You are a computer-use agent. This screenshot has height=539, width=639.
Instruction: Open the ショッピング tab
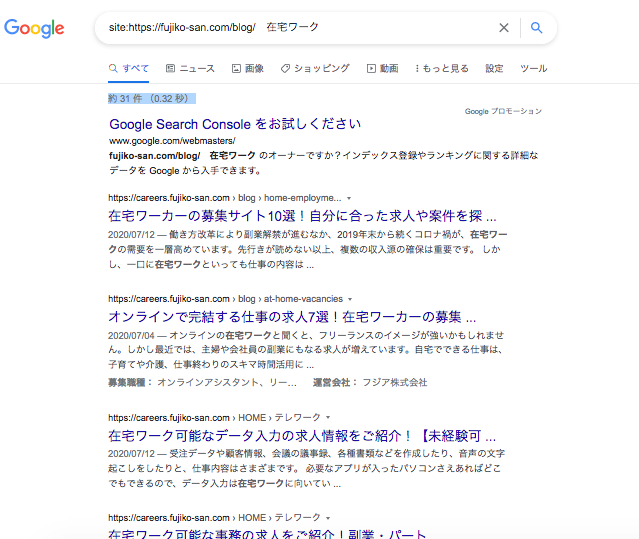coord(315,68)
